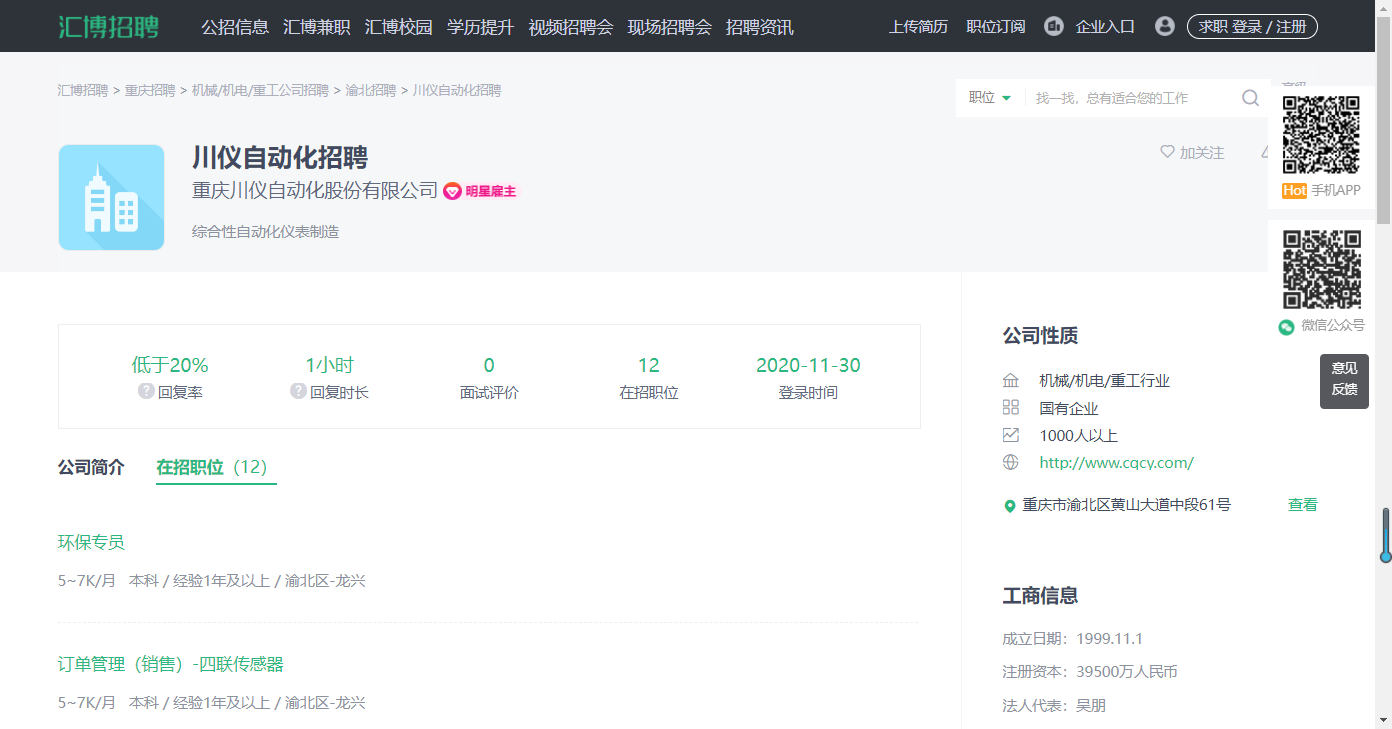Open the http://www.cqcy.com/ website link
1392x729 pixels.
pos(1117,463)
